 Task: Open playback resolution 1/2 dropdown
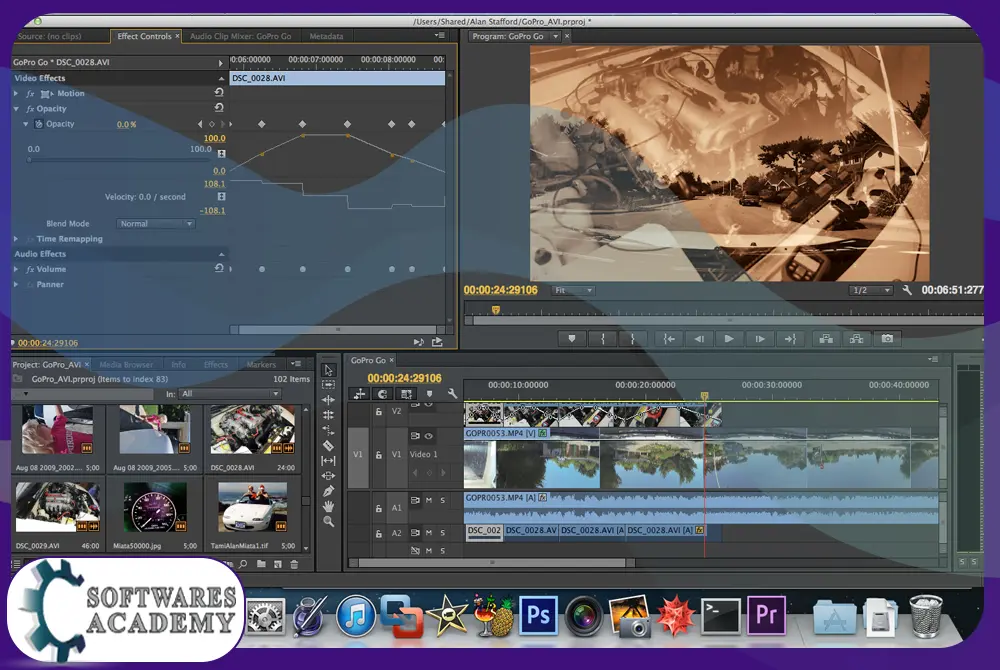(x=870, y=290)
